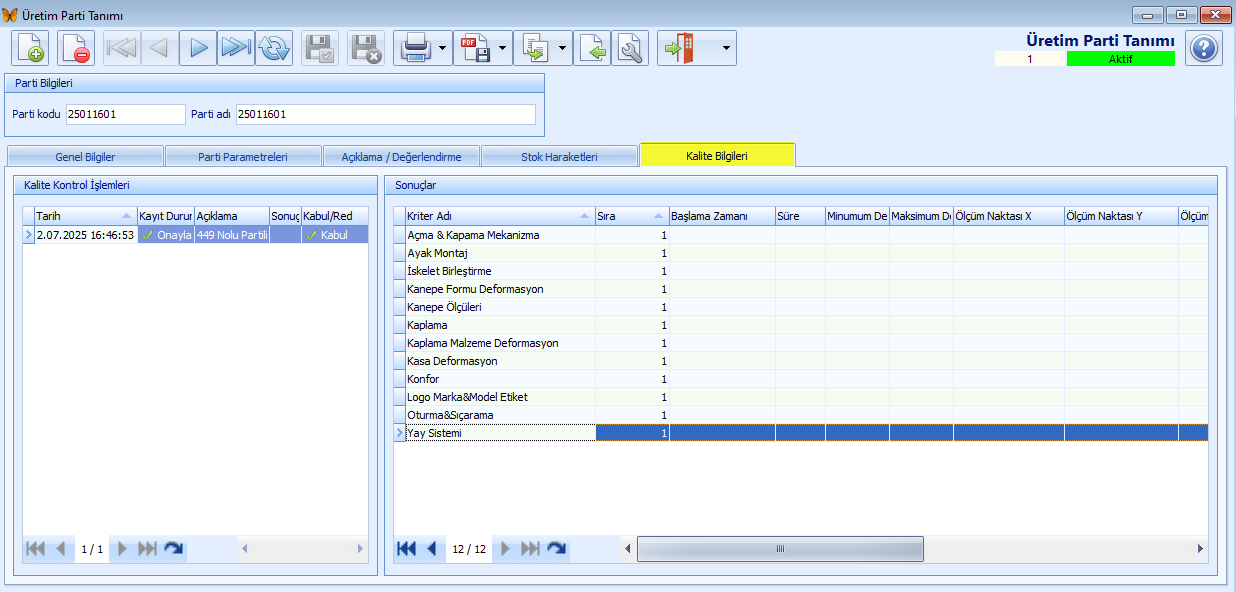Click the new record icon with plus
This screenshot has height=592, width=1236.
(30, 48)
